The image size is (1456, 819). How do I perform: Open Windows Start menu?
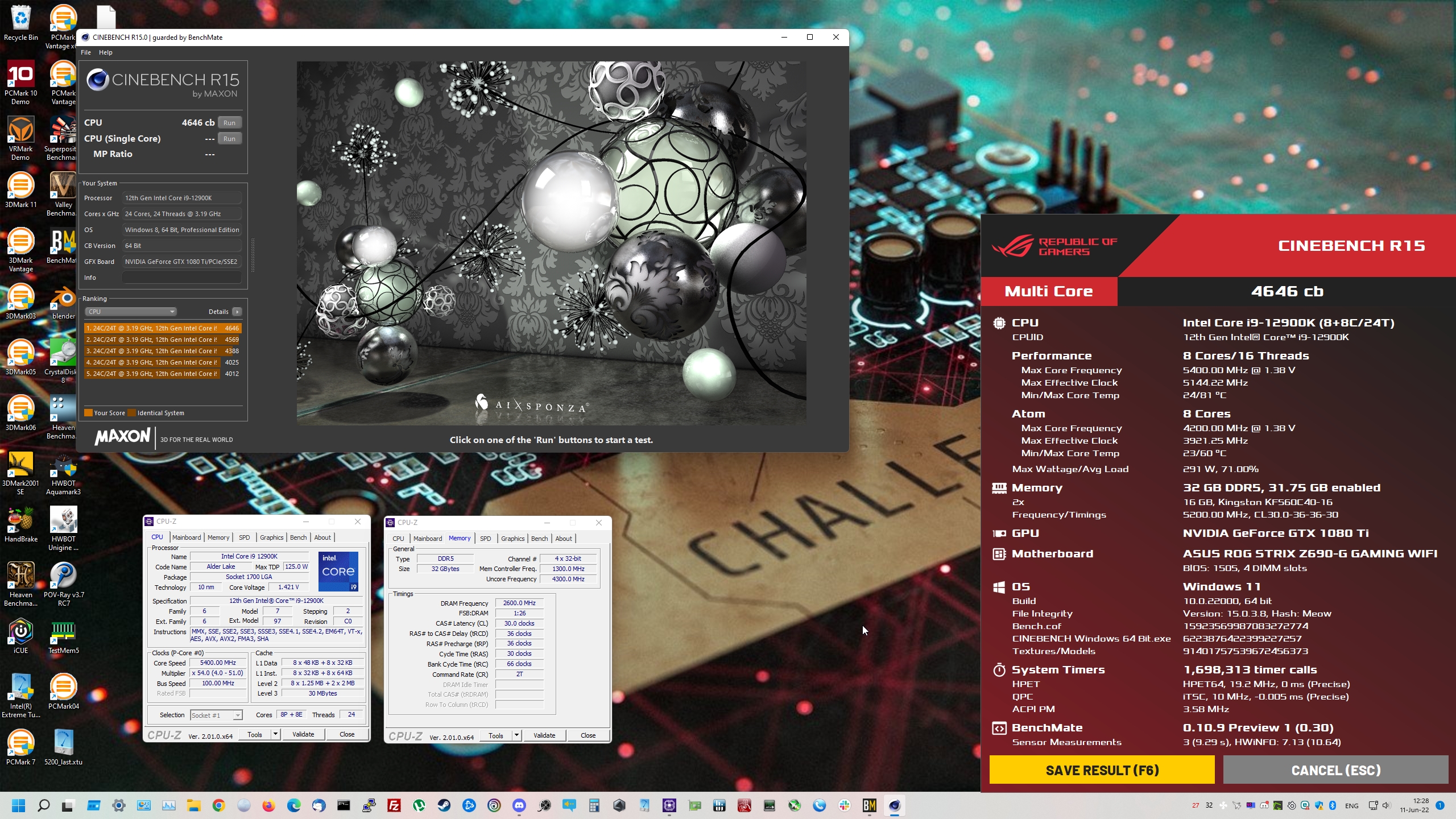point(19,805)
